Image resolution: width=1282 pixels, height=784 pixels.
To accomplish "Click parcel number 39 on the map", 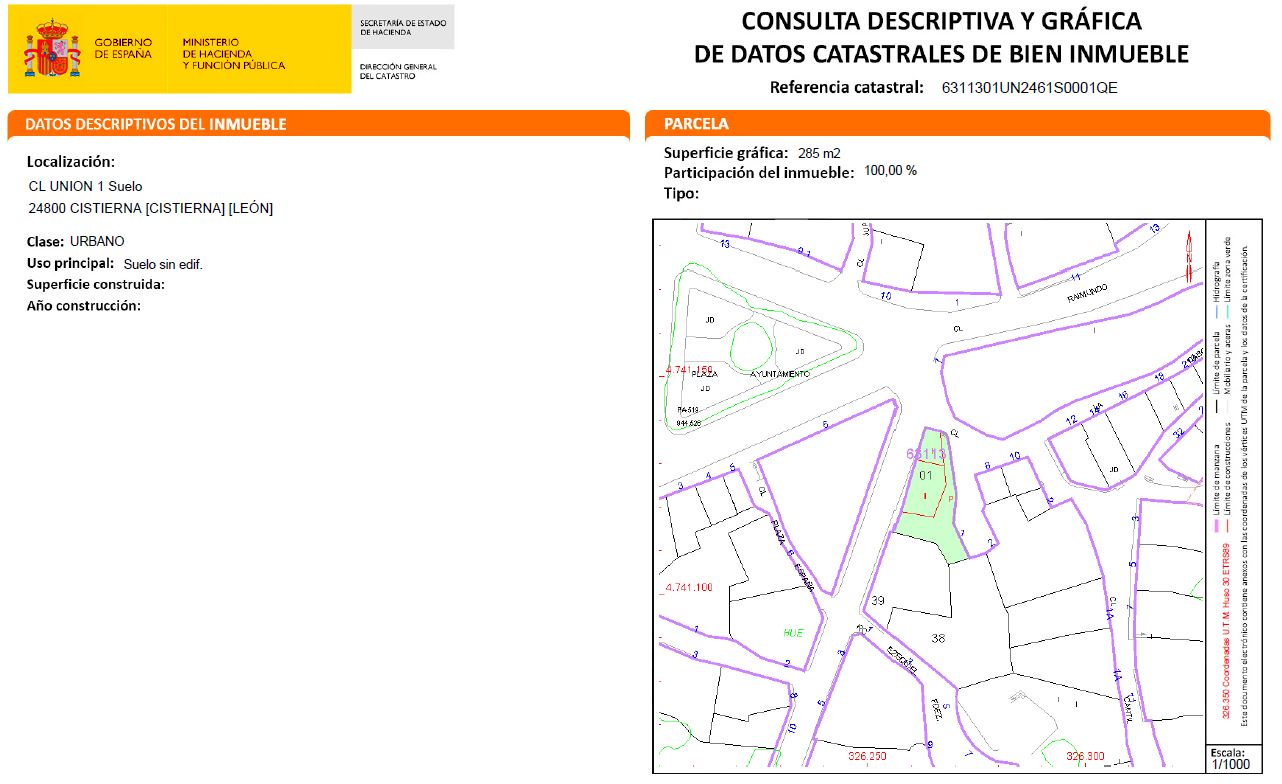I will tap(878, 600).
